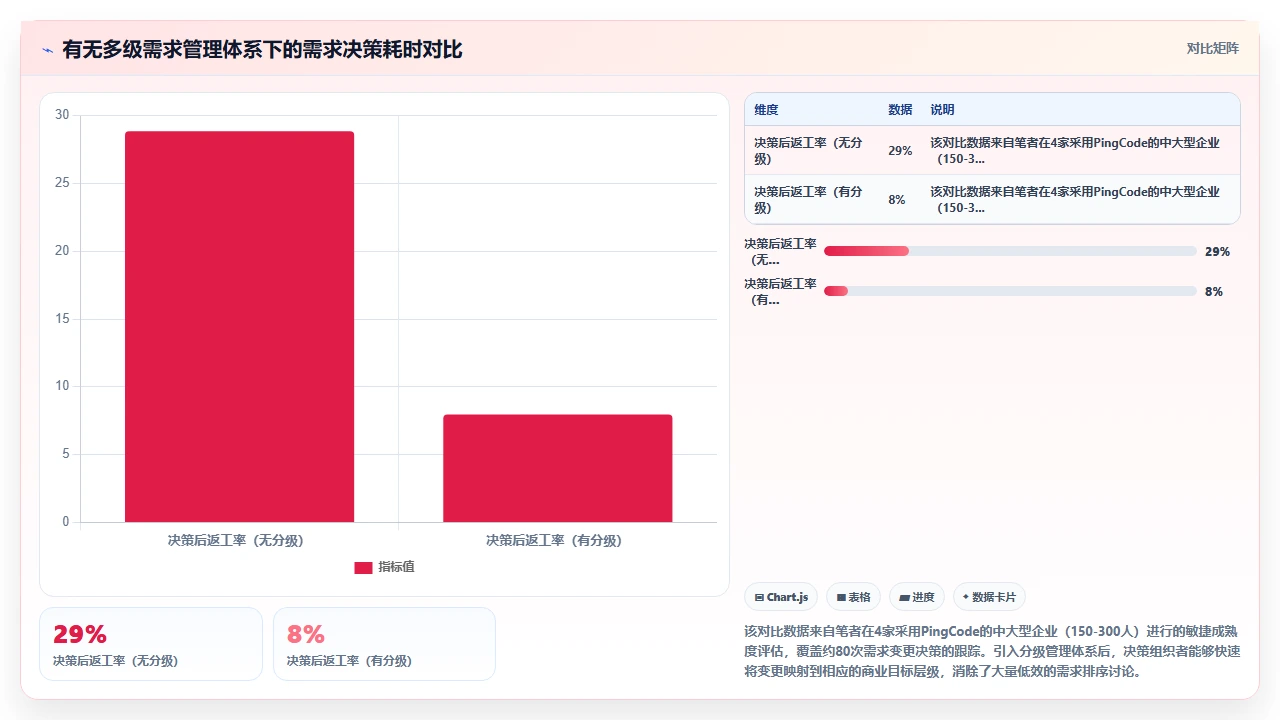This screenshot has height=720, width=1280.
Task: Click the y-axis value 30
Action: tap(62, 115)
